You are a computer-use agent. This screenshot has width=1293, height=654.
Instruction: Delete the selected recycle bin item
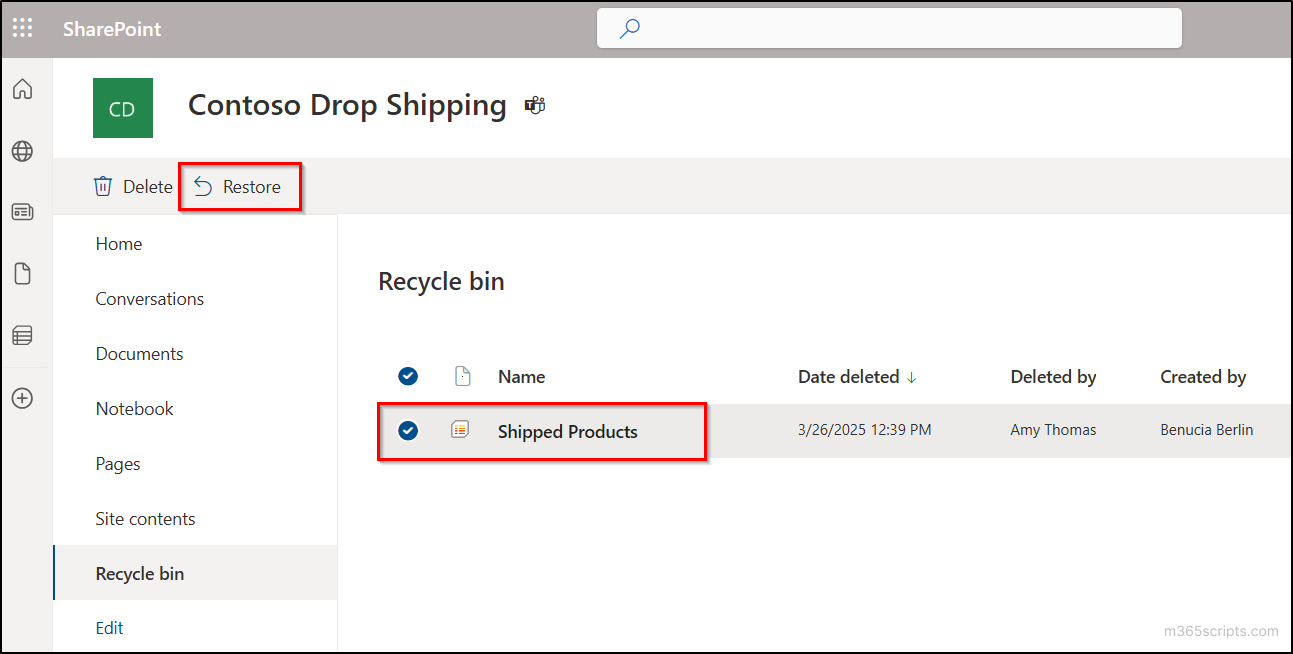(x=133, y=186)
